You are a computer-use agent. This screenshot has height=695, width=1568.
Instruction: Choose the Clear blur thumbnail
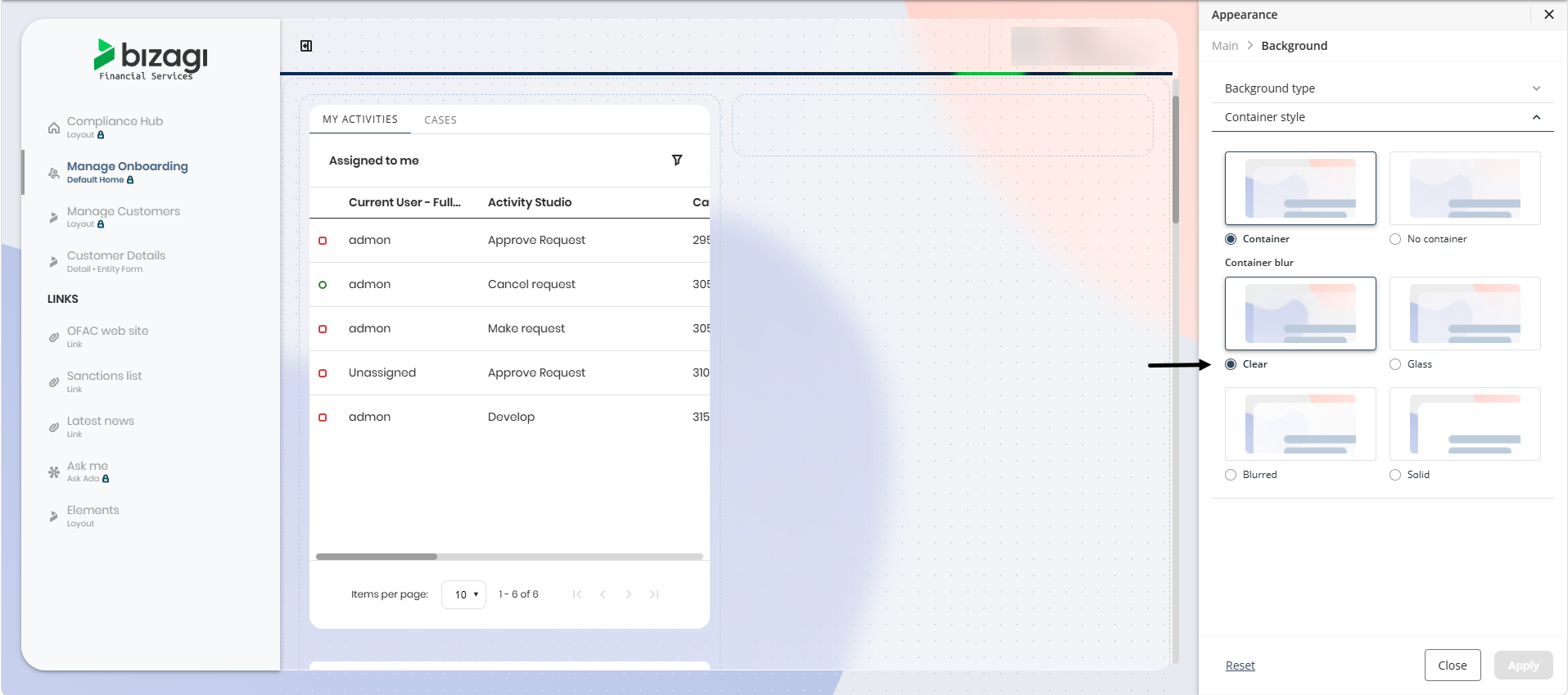click(x=1300, y=314)
